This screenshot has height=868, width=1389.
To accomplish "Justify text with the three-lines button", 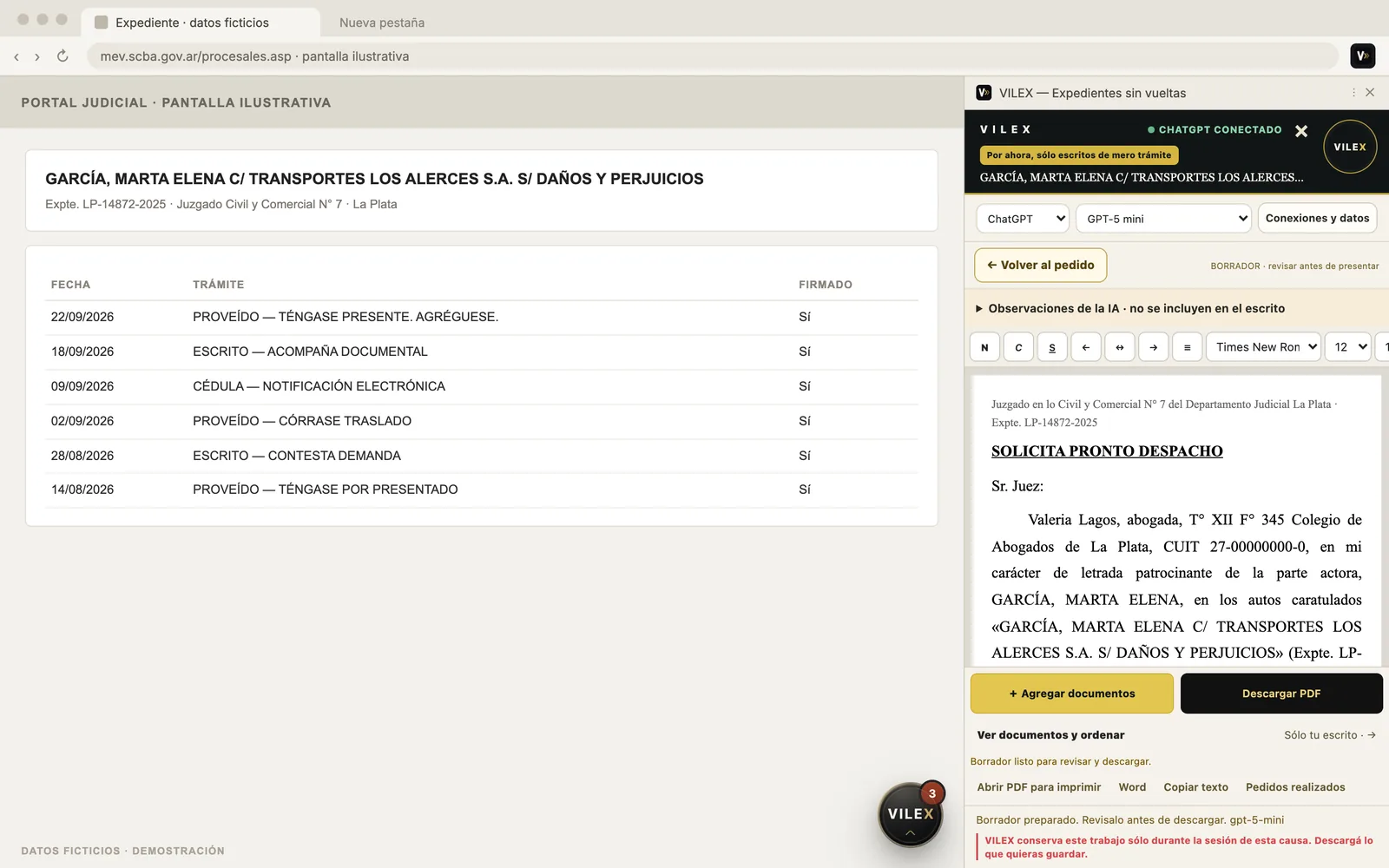I will click(1188, 347).
